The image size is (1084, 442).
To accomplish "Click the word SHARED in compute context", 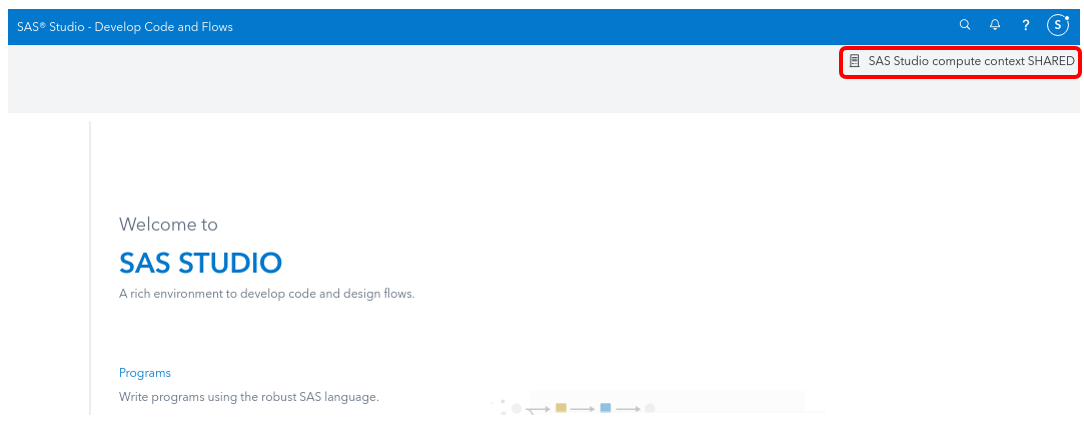I will (x=1051, y=61).
